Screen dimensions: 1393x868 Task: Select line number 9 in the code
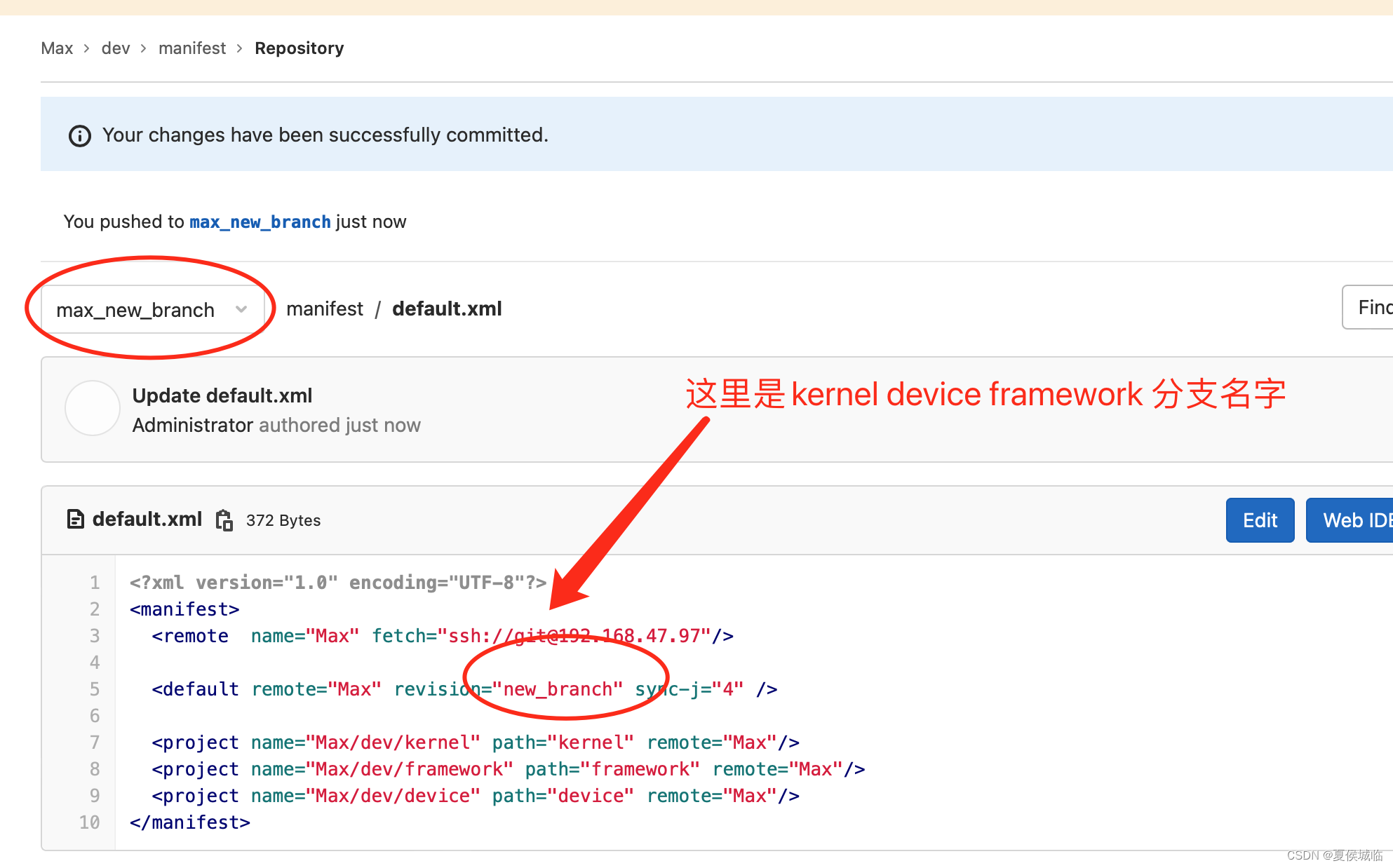point(95,796)
